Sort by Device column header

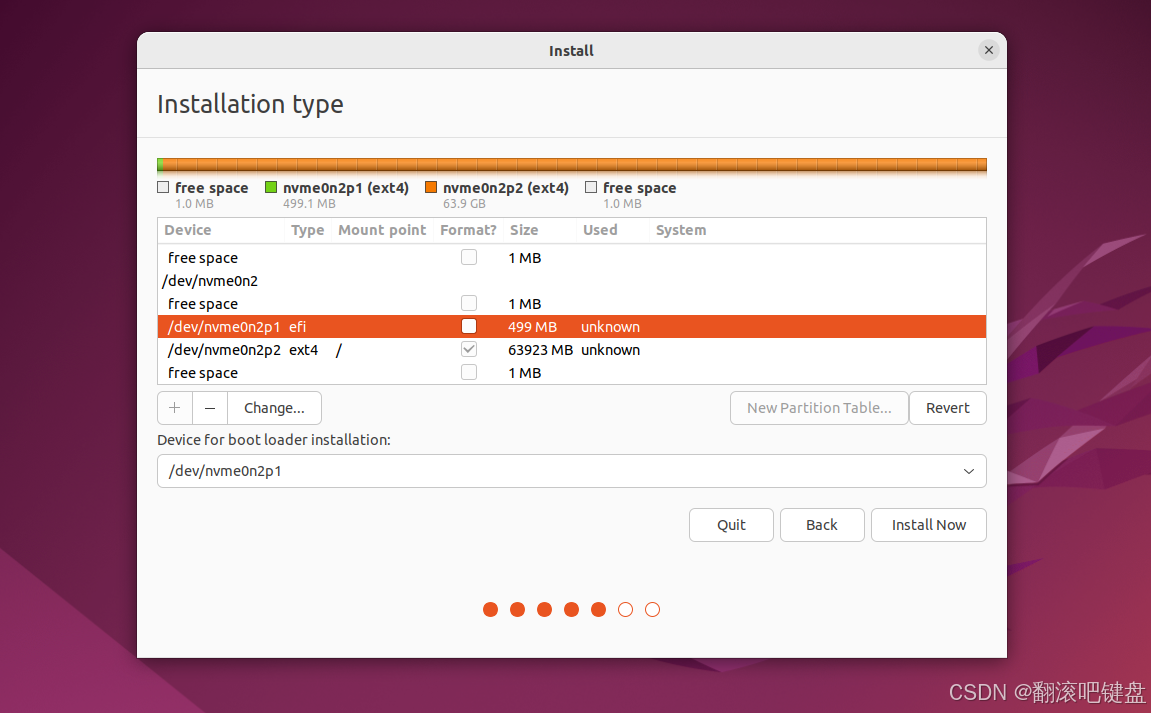221,230
